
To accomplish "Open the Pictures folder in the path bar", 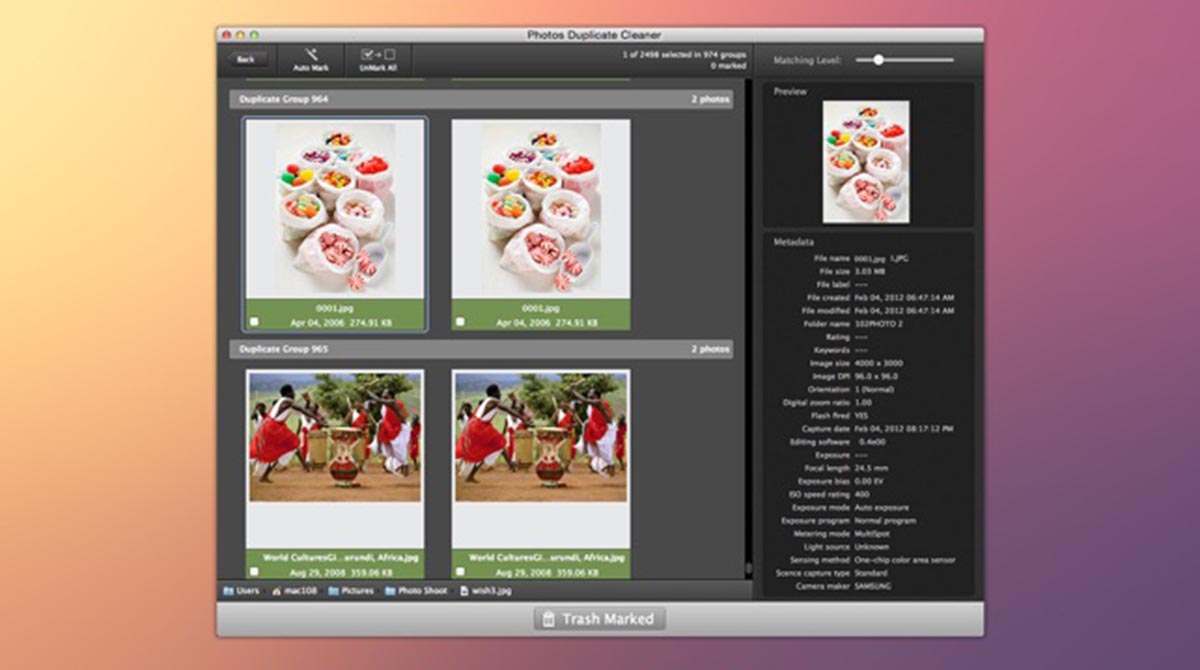I will (x=351, y=591).
